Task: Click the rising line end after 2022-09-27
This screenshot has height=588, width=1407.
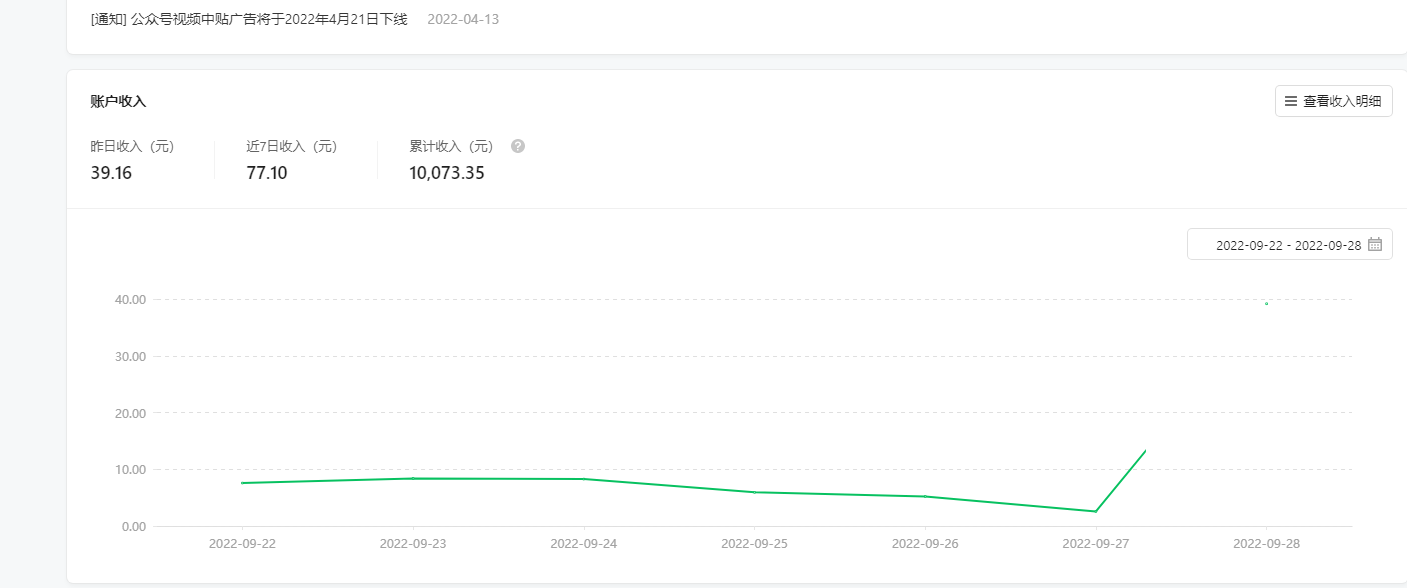Action: 1145,451
